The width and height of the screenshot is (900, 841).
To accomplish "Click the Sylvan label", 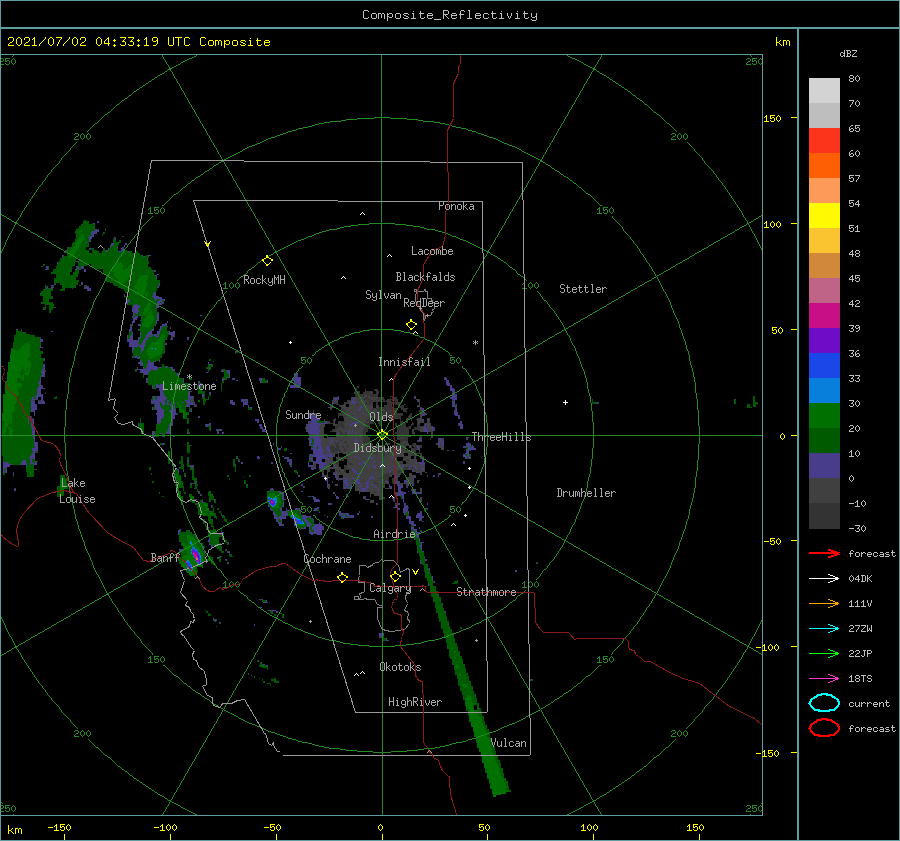I will coord(383,295).
